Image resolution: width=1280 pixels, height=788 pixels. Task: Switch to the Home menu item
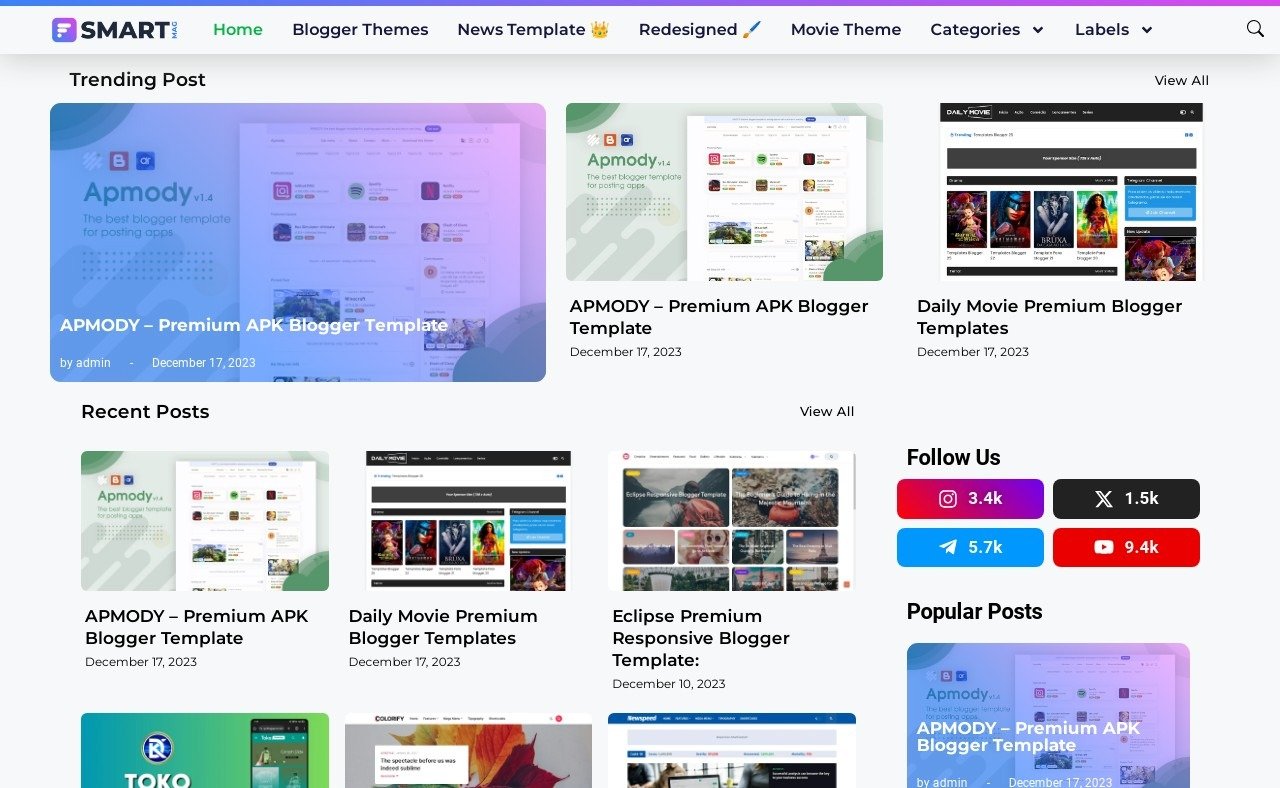click(237, 30)
